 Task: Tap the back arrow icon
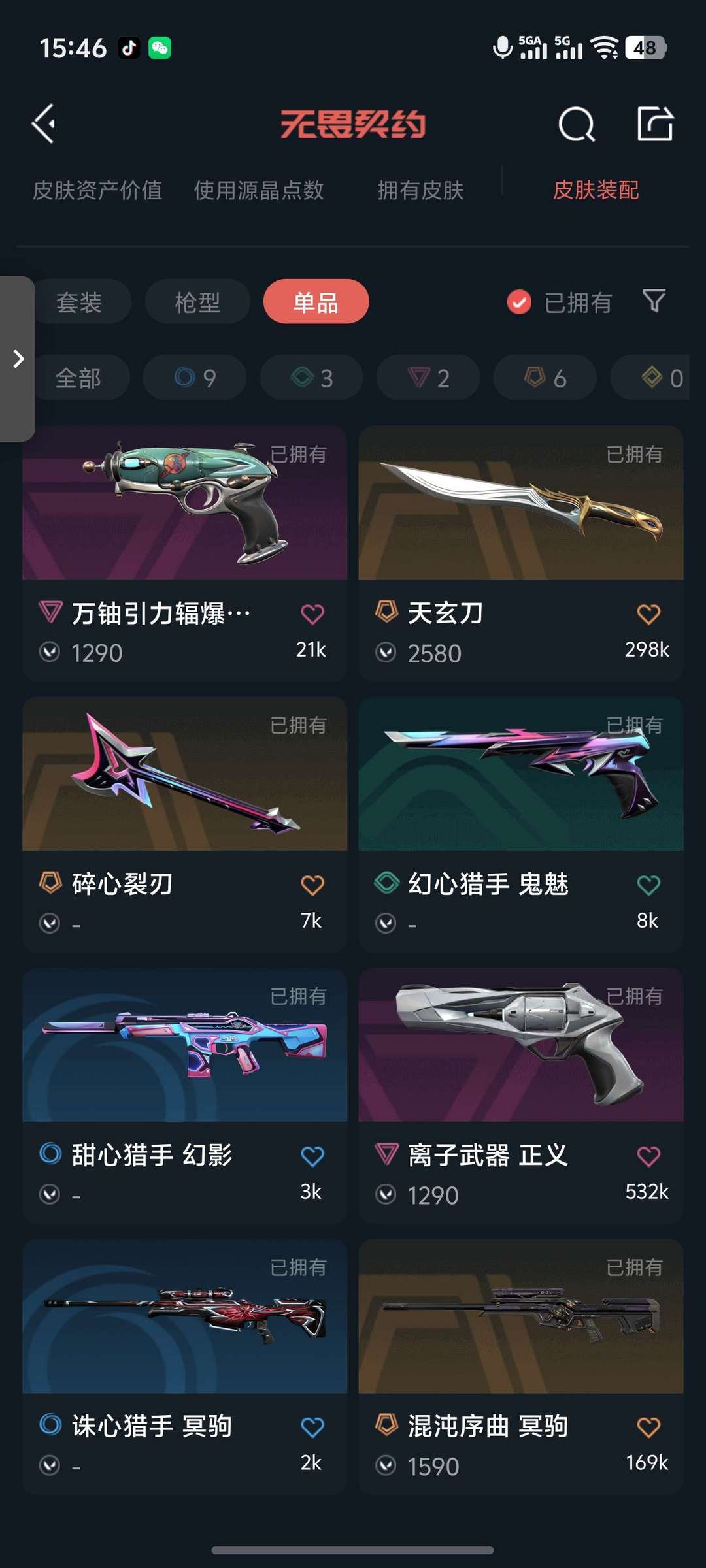coord(44,123)
